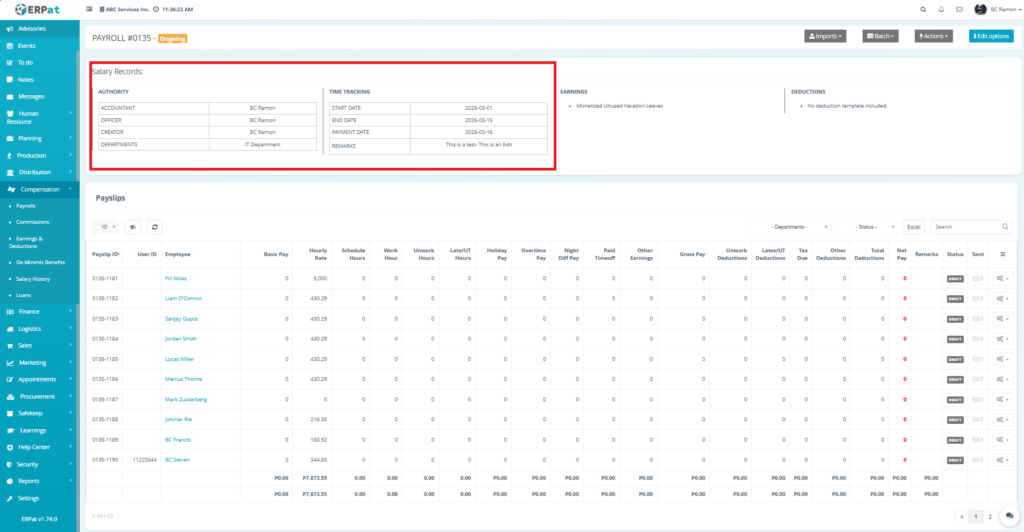Open the notifications bell icon

(x=941, y=9)
